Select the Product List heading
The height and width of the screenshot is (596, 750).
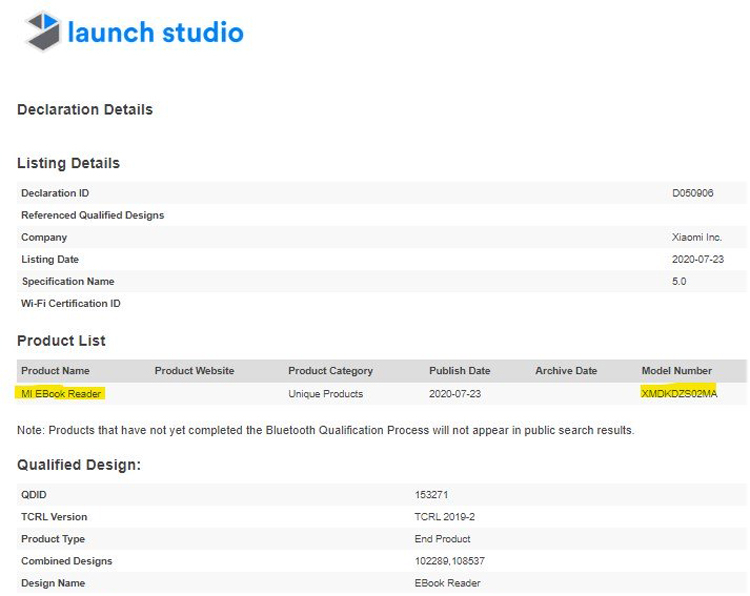point(61,341)
